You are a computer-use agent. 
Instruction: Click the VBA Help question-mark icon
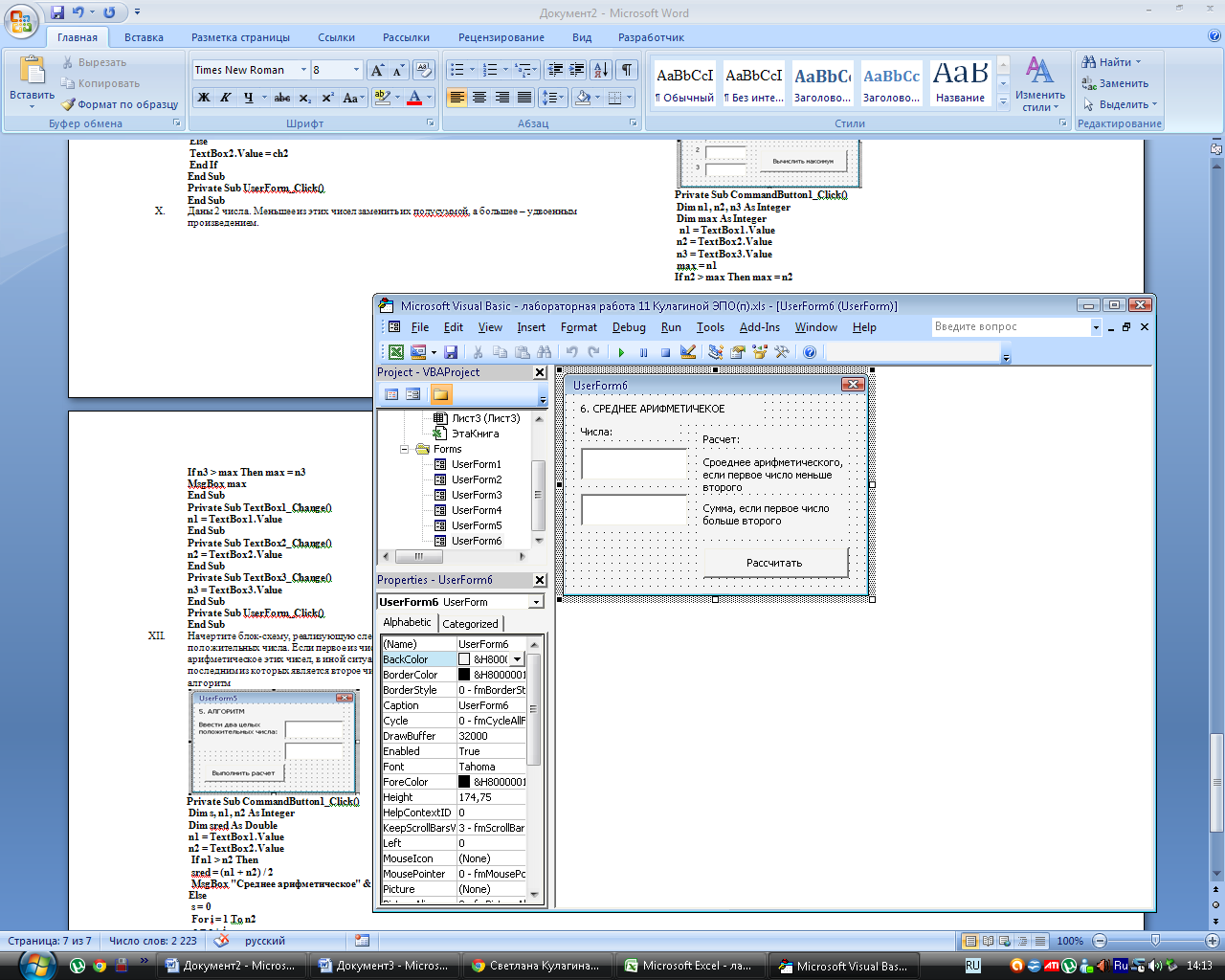(x=810, y=352)
